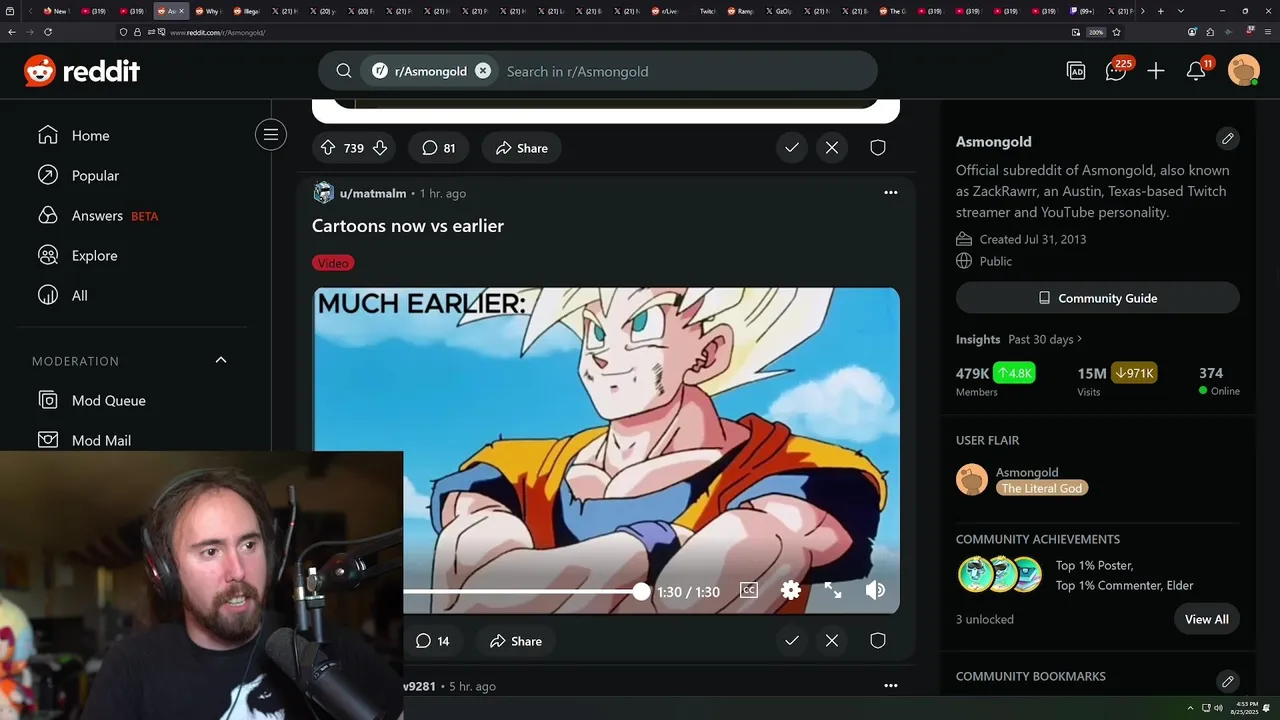Go back in the browser

click(12, 32)
